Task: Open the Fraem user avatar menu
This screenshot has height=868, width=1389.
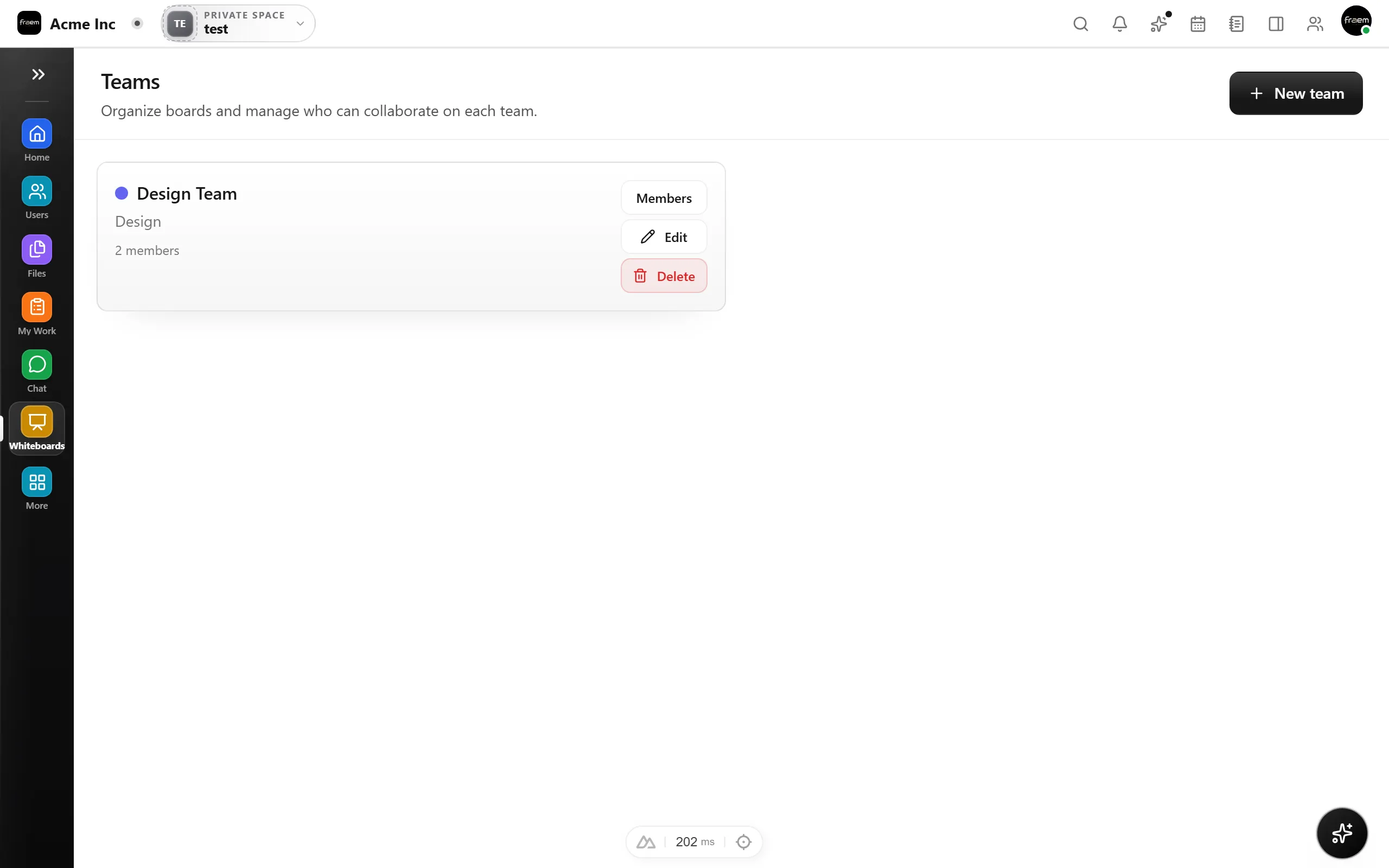Action: coord(1356,21)
